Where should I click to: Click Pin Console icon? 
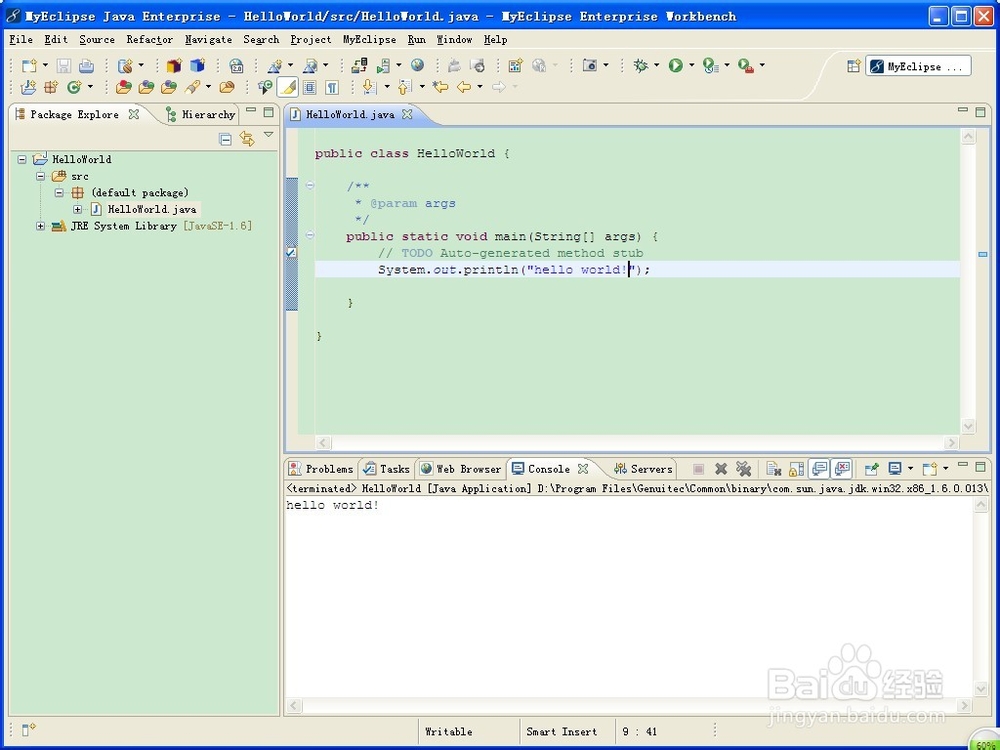click(x=871, y=469)
